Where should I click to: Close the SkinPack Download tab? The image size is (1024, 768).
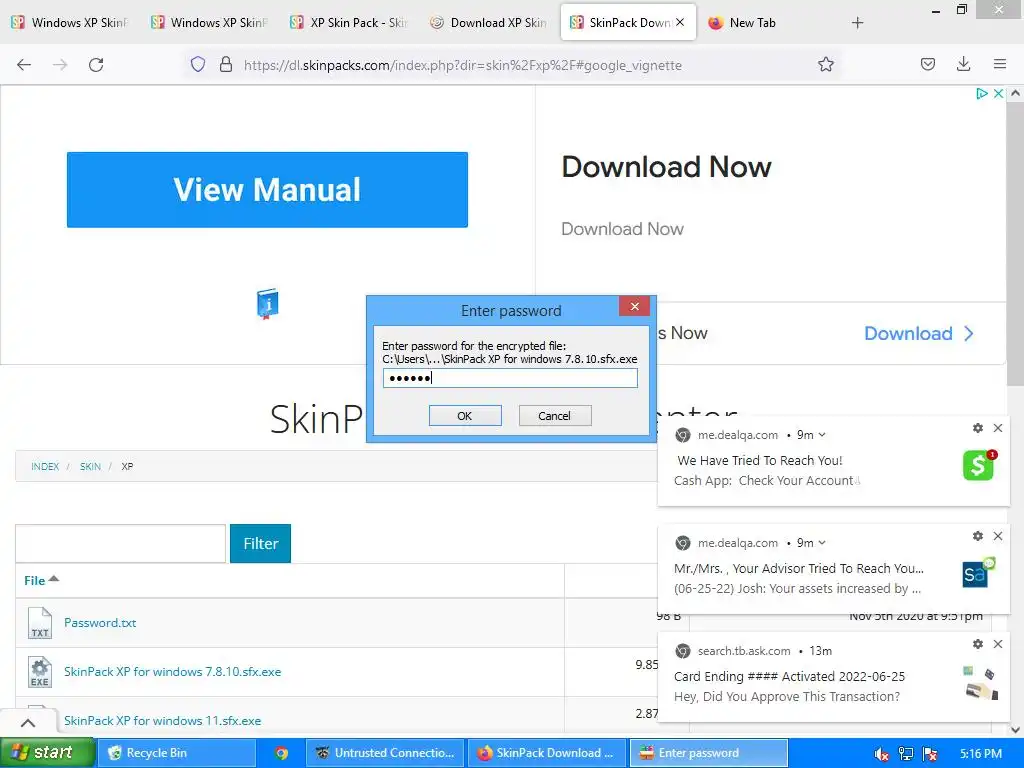click(x=680, y=22)
